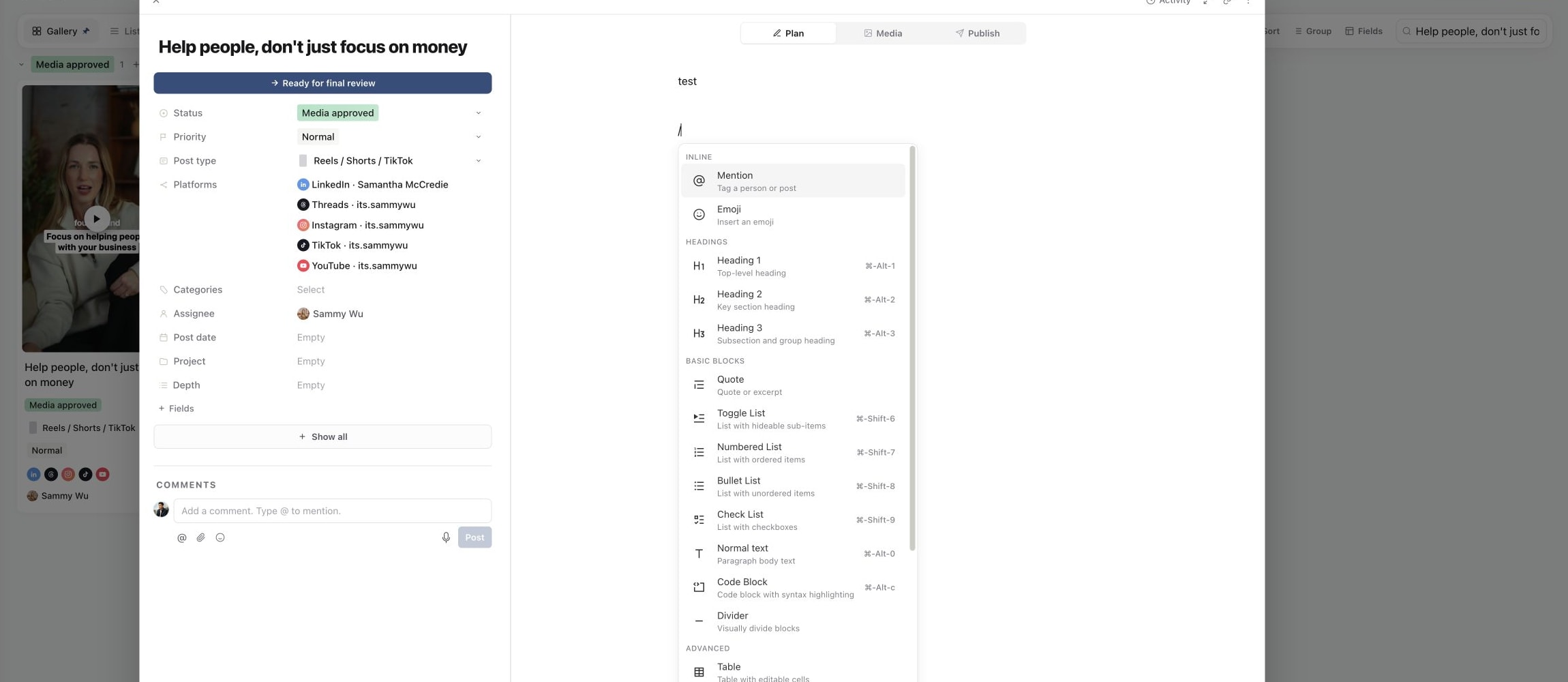This screenshot has height=682, width=1568.
Task: Click the search field with Help people text
Action: (1471, 31)
